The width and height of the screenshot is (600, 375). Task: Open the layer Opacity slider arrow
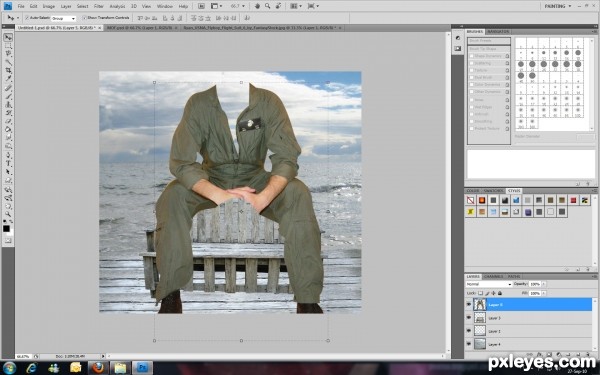(544, 284)
